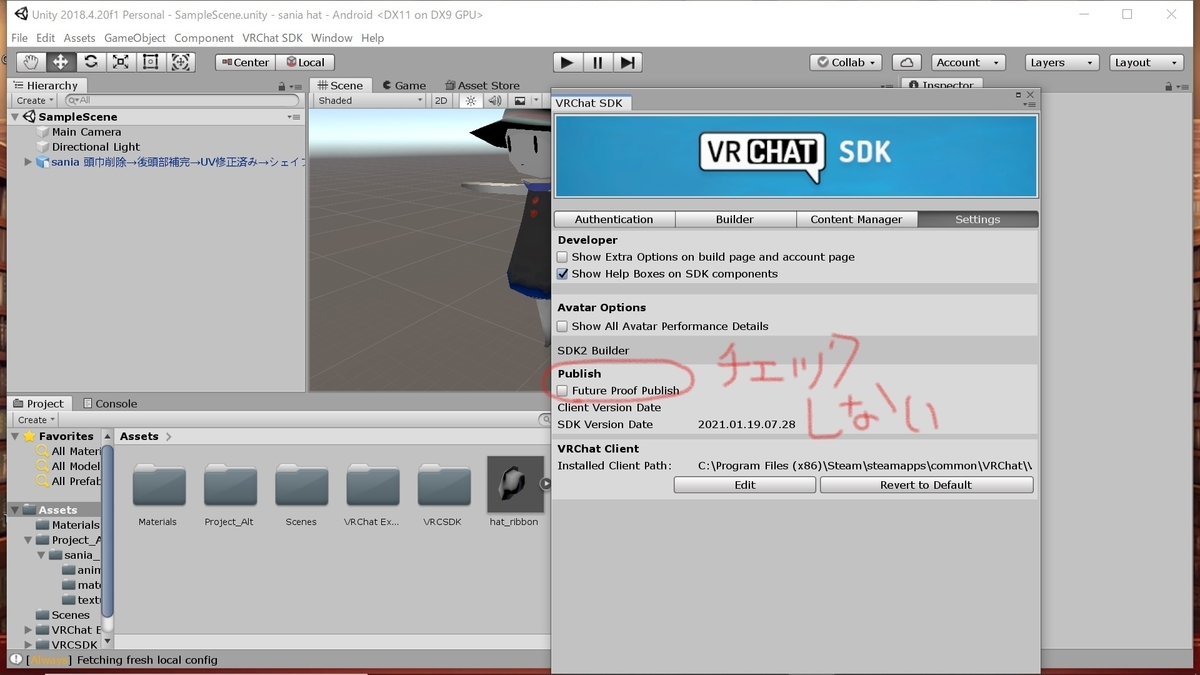Open the Builder tab in VRChat SDK
This screenshot has height=675, width=1200.
coord(735,219)
